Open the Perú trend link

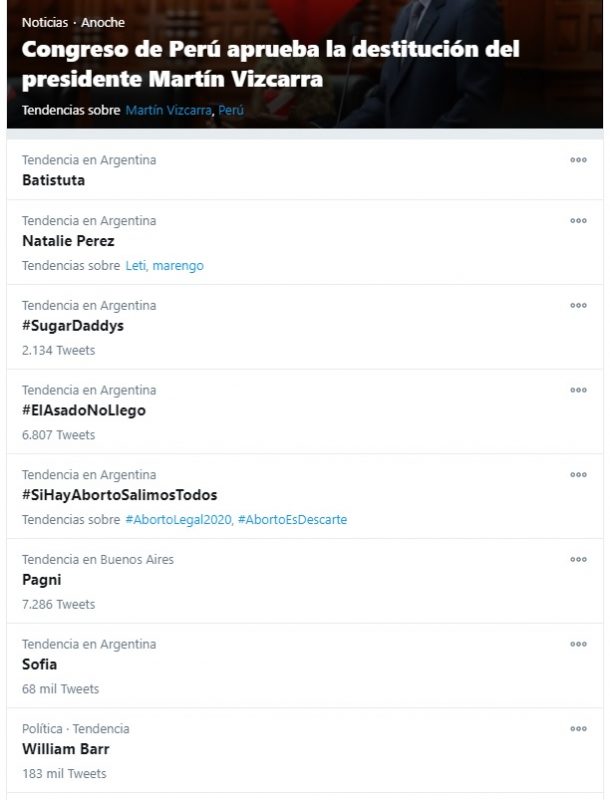[x=231, y=110]
